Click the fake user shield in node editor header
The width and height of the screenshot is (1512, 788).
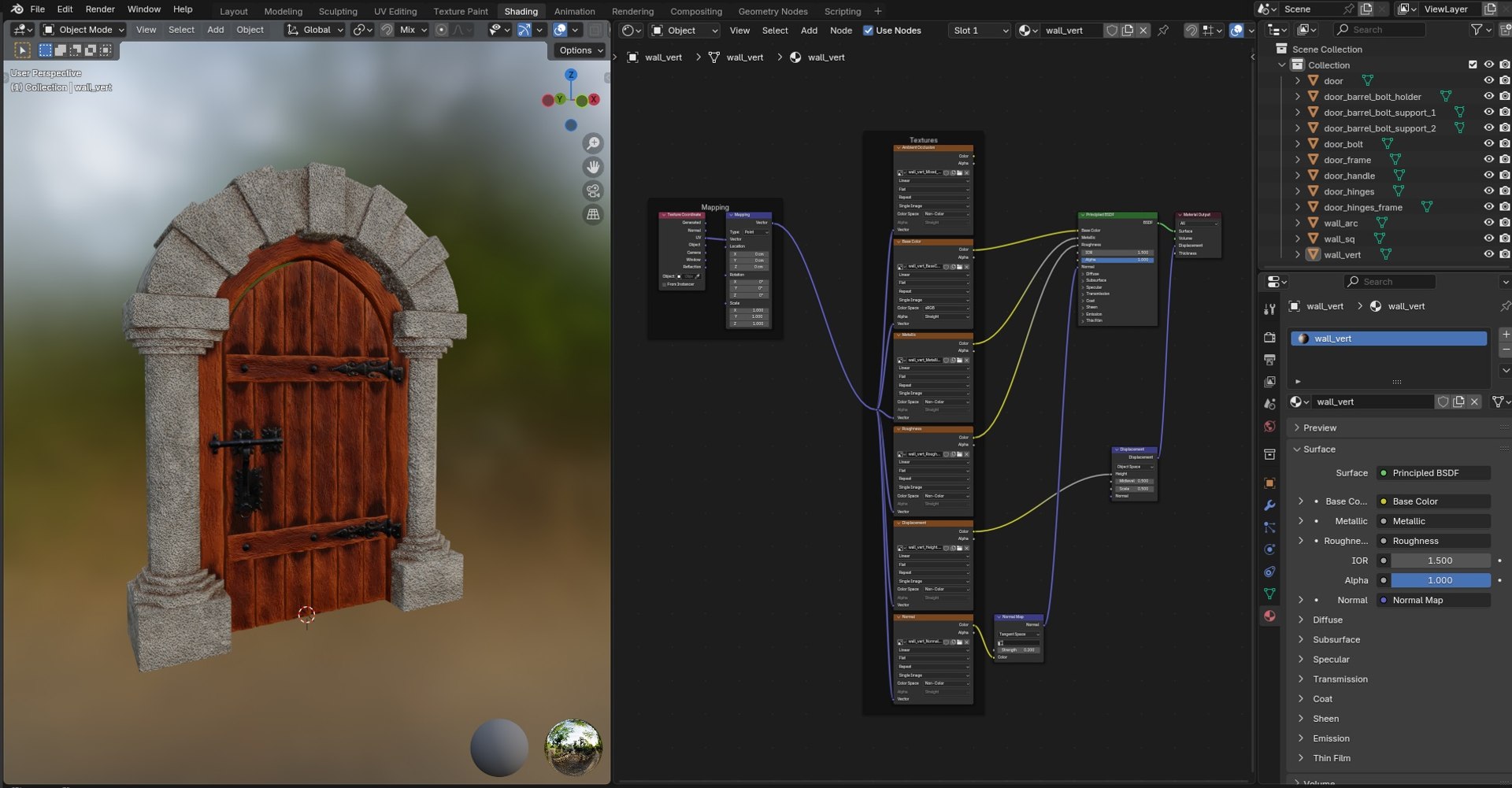(x=1111, y=31)
